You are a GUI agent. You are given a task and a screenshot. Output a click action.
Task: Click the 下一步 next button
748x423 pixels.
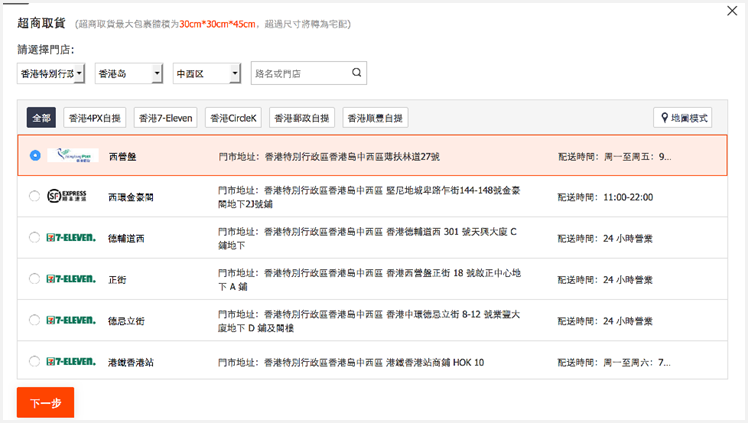click(45, 402)
